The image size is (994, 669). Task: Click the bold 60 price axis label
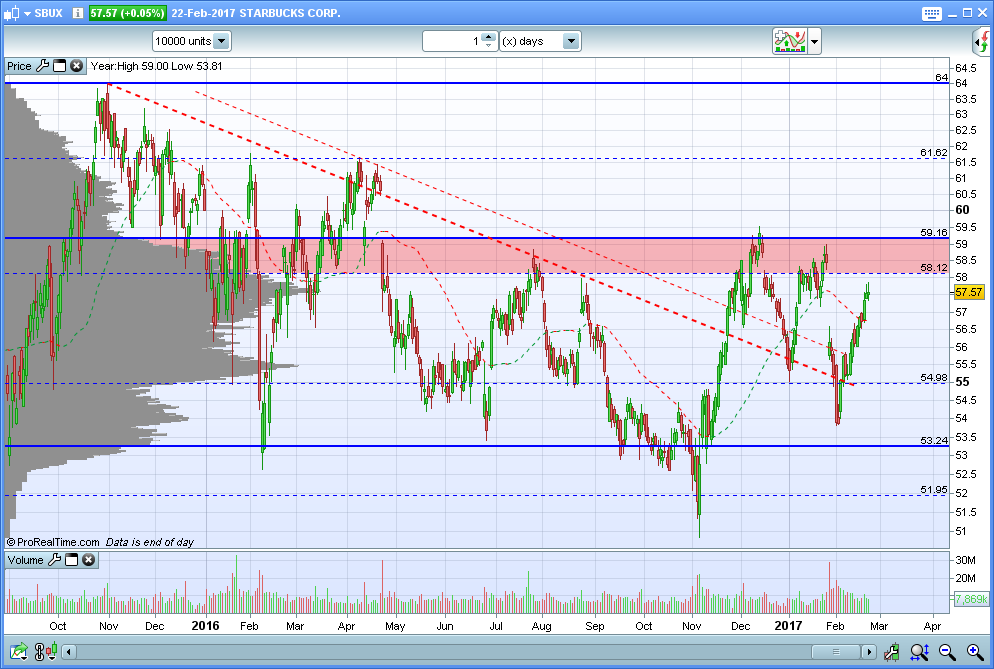pyautogui.click(x=962, y=210)
